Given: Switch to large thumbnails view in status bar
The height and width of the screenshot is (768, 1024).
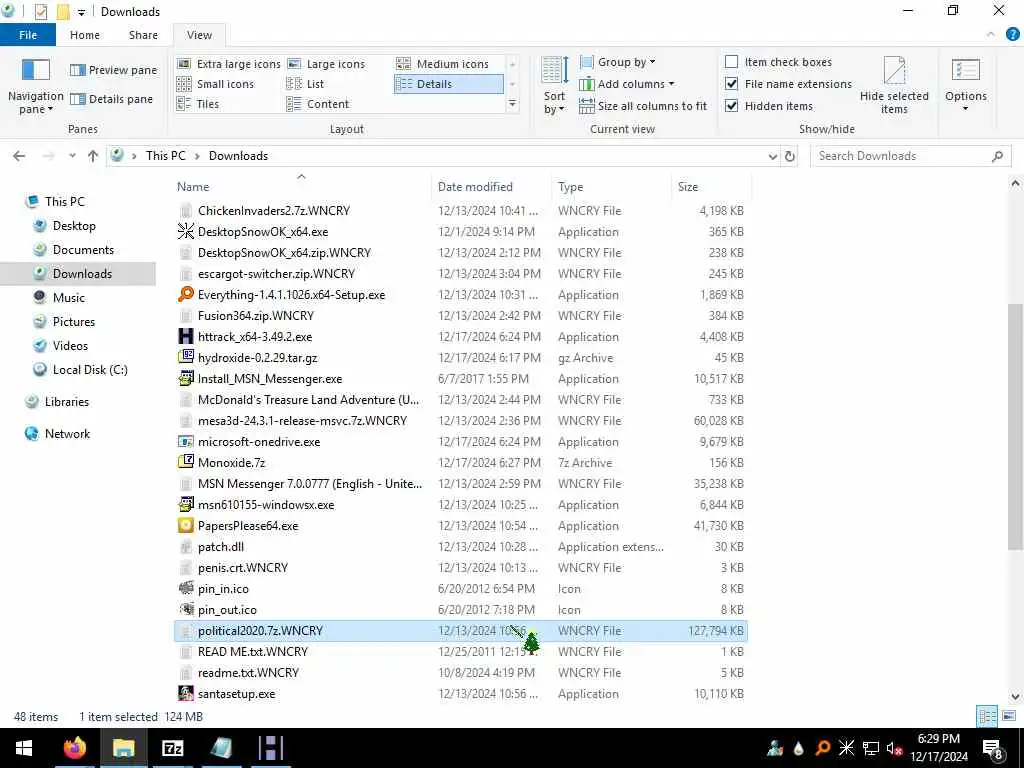Looking at the screenshot, I should pyautogui.click(x=1009, y=716).
